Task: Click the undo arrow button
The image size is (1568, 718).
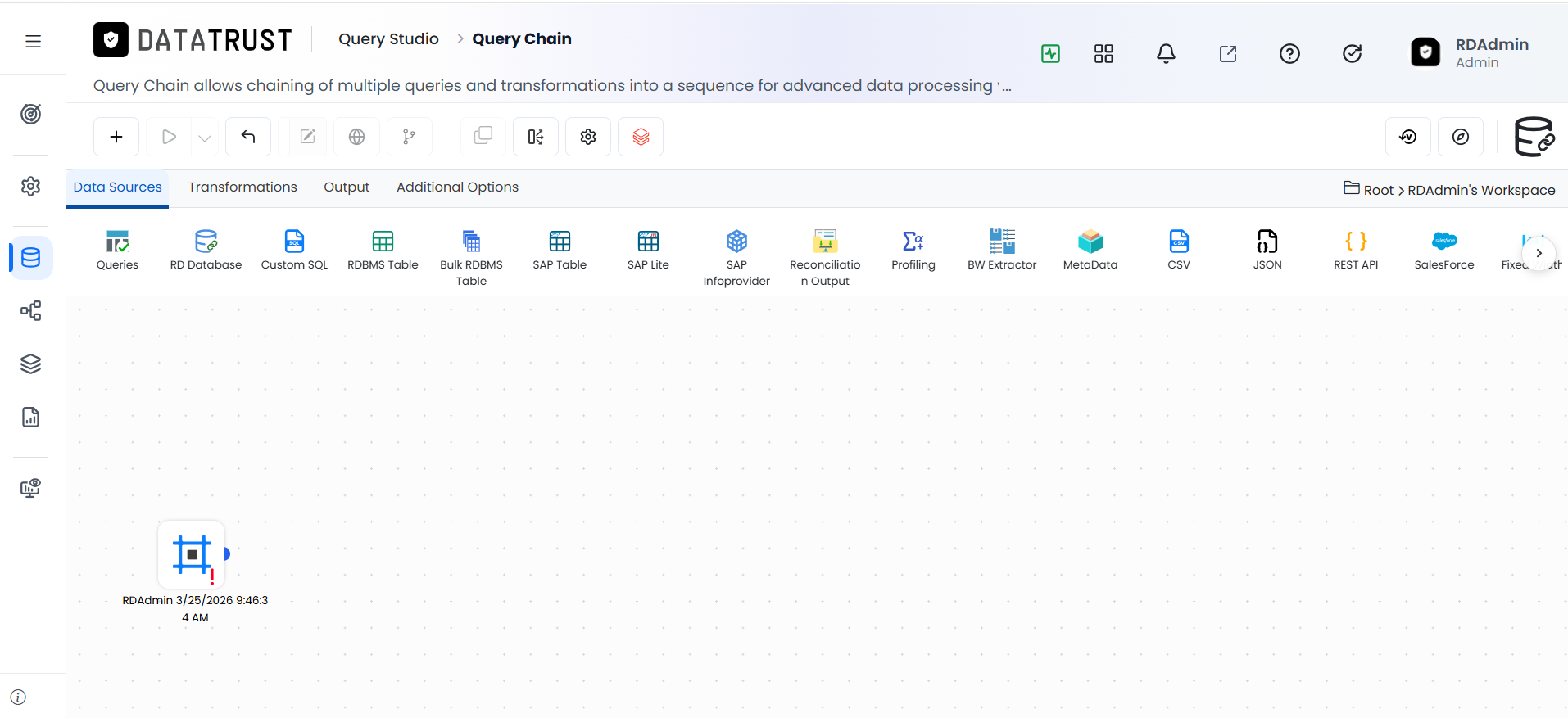Action: click(x=248, y=137)
